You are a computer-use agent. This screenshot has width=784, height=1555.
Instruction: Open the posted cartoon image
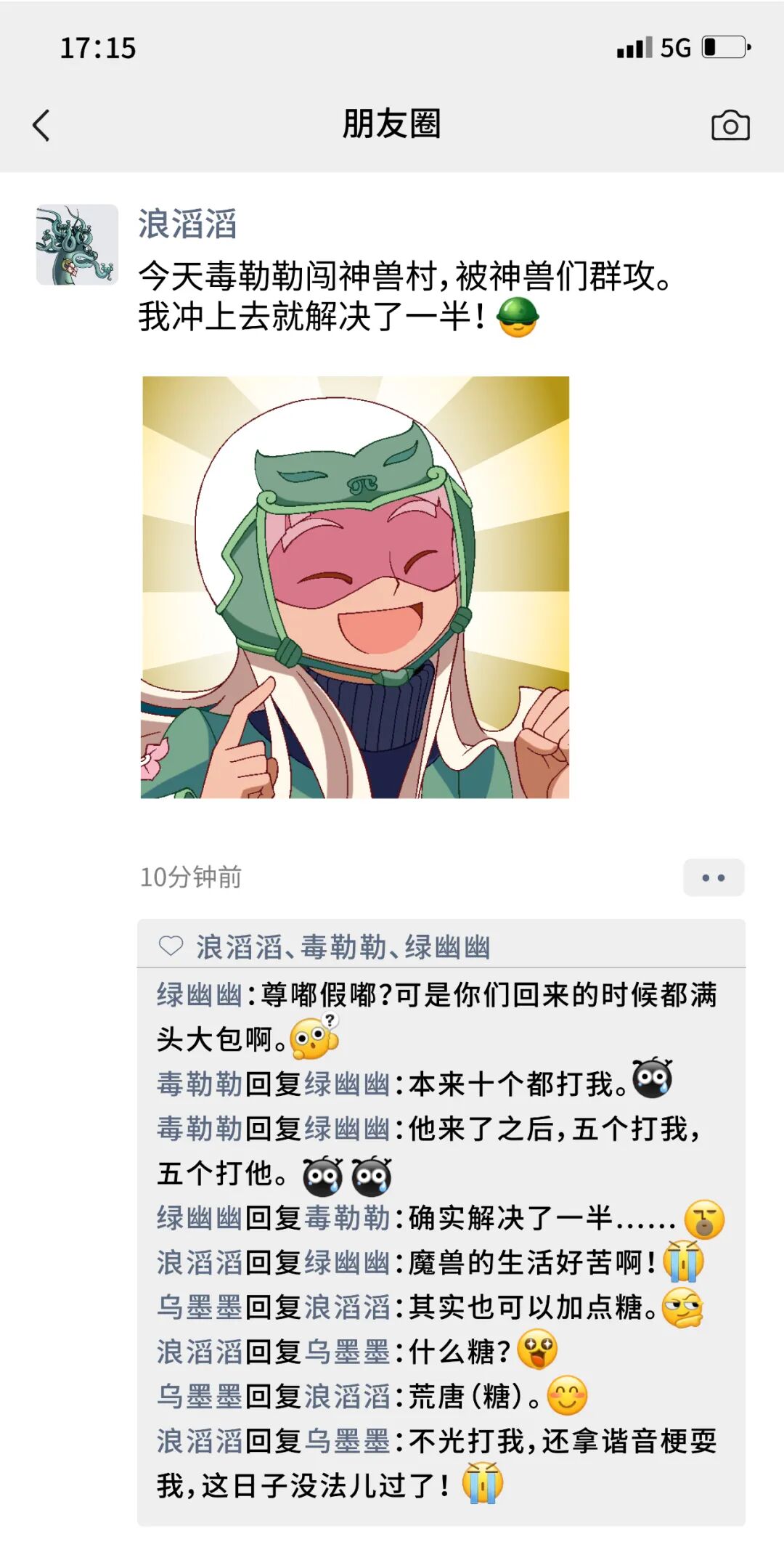coord(355,587)
